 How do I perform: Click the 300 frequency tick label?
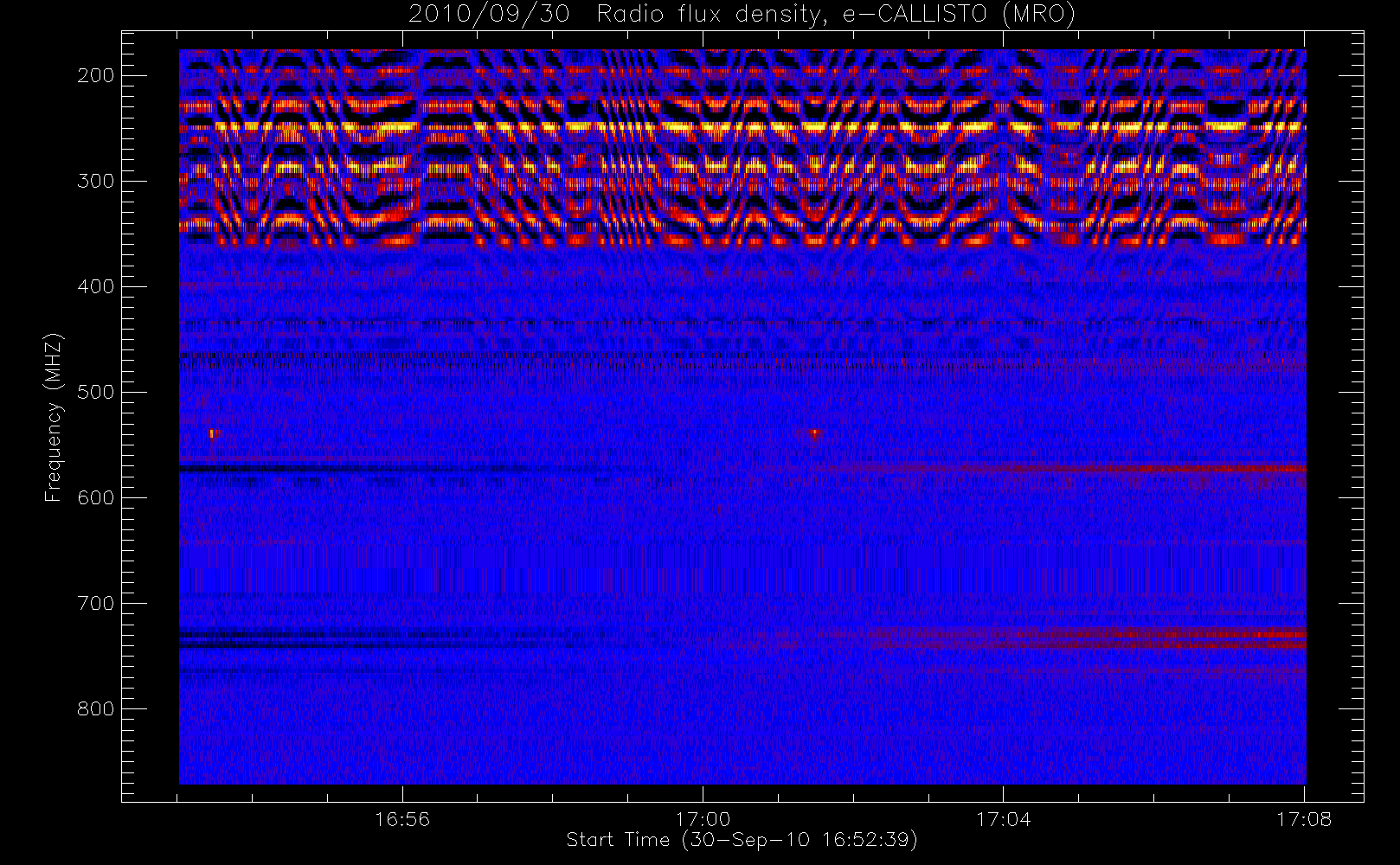(95, 181)
